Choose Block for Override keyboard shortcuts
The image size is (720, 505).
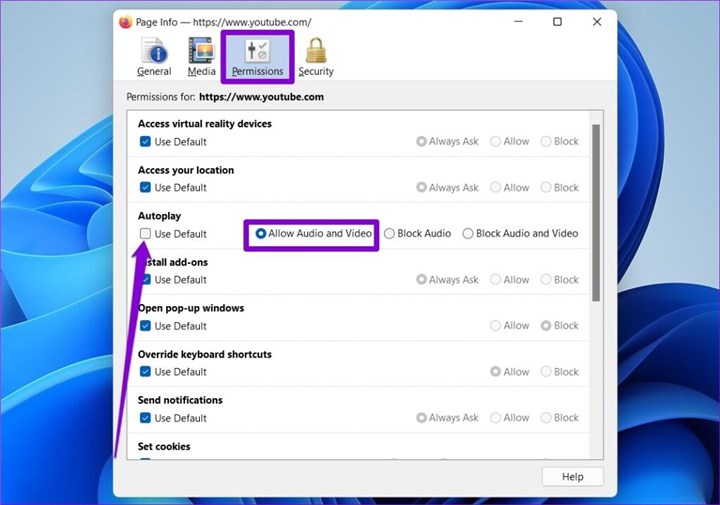pos(546,371)
